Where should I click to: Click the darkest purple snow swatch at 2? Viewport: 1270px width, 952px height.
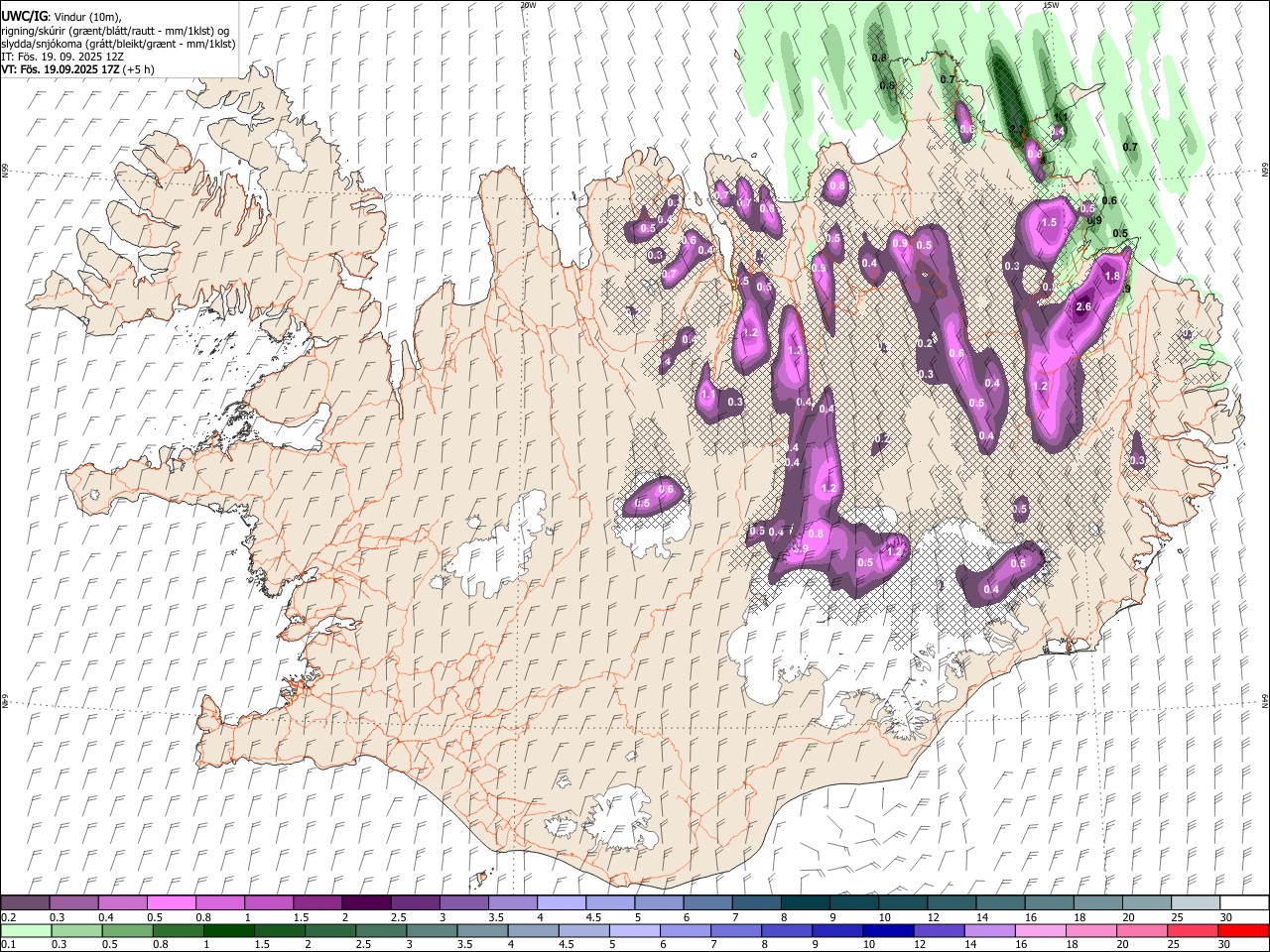[365, 902]
